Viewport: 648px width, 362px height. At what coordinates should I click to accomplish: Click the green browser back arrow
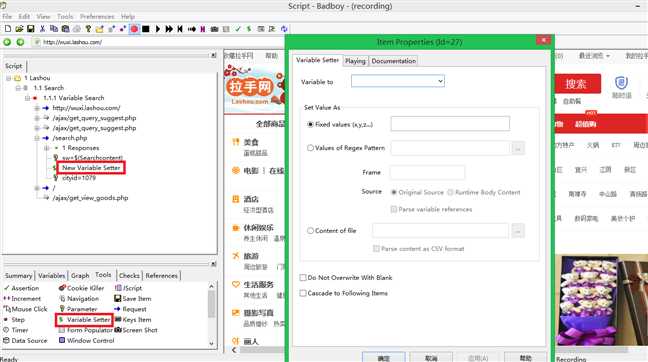point(7,42)
